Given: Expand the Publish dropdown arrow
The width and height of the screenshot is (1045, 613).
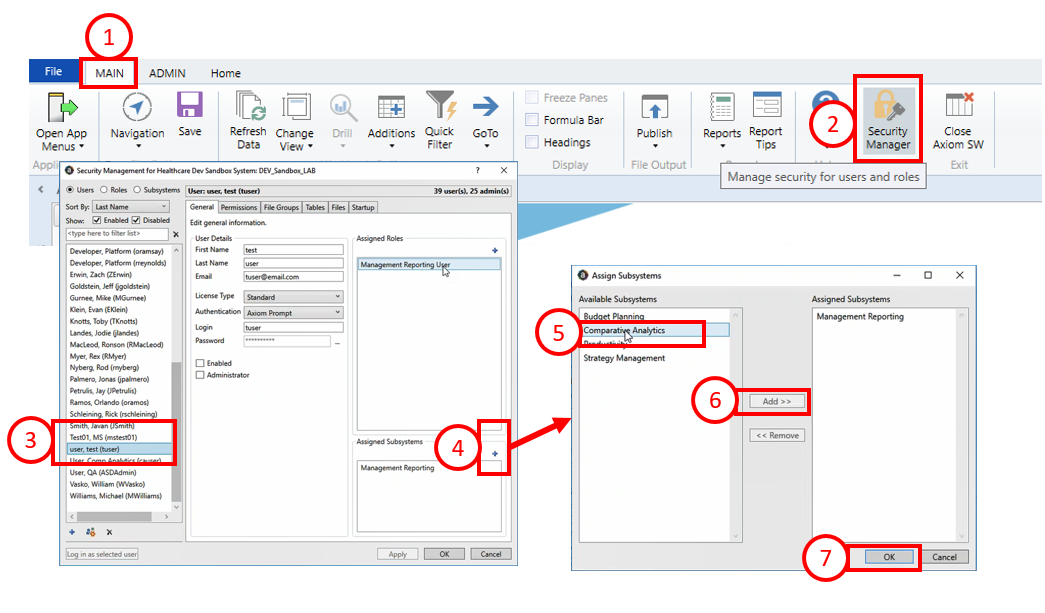Looking at the screenshot, I should tap(654, 146).
